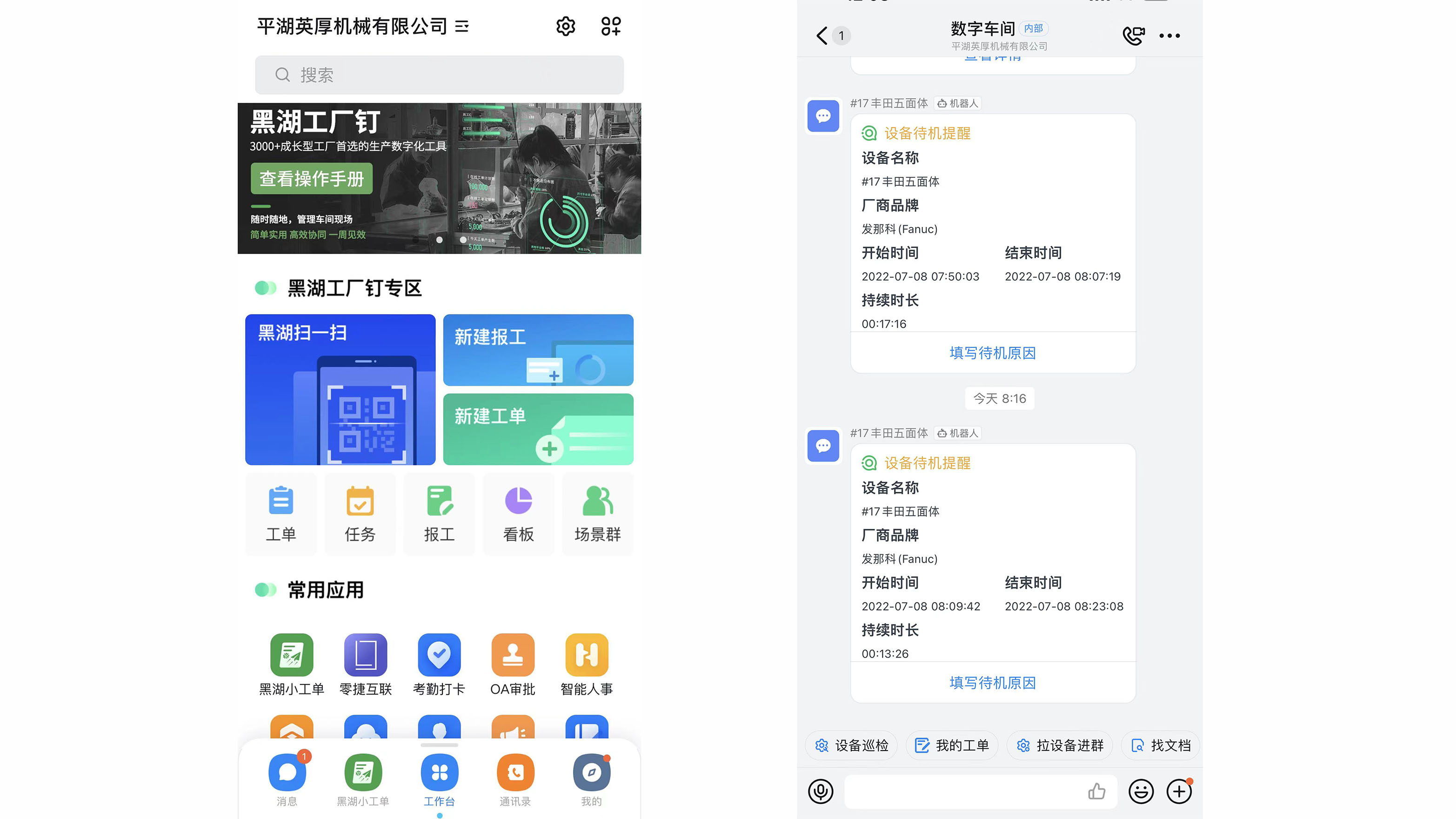The image size is (1456, 819).
Task: Start a call with phone icon
Action: click(x=1133, y=36)
